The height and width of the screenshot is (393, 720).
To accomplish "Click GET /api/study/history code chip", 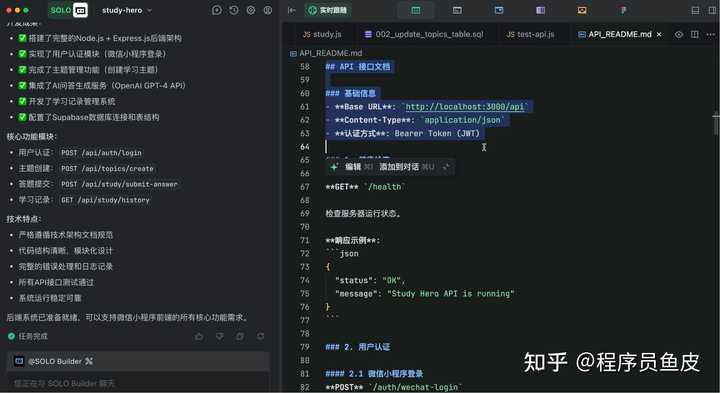I will point(105,200).
